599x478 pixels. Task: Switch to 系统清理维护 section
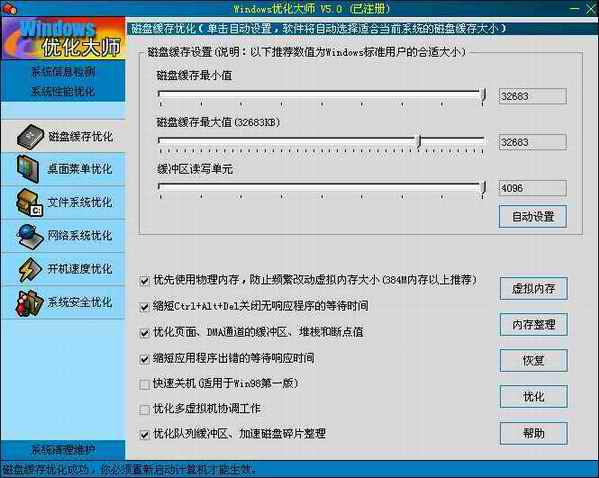click(63, 450)
